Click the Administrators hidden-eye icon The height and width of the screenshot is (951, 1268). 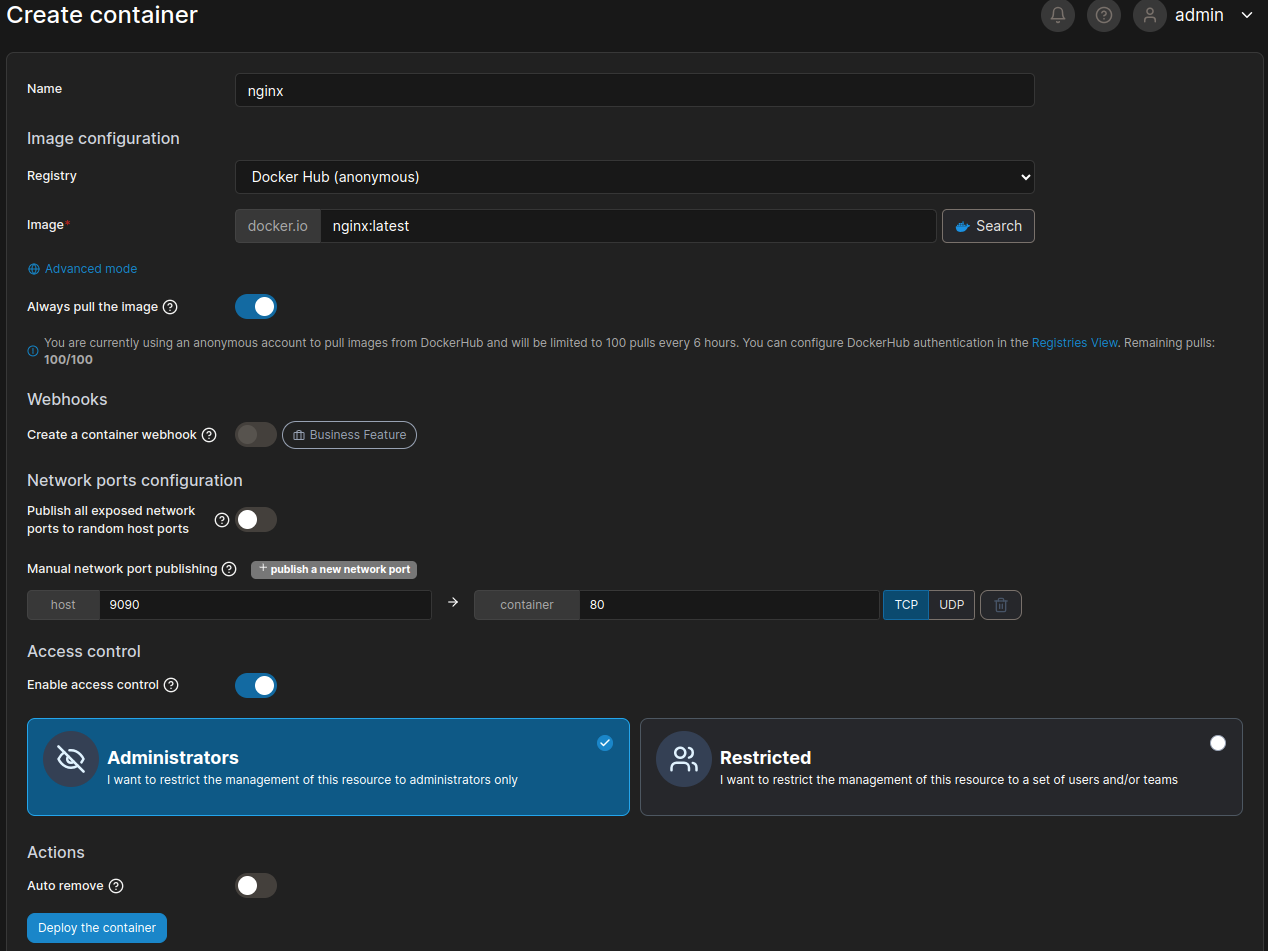71,759
